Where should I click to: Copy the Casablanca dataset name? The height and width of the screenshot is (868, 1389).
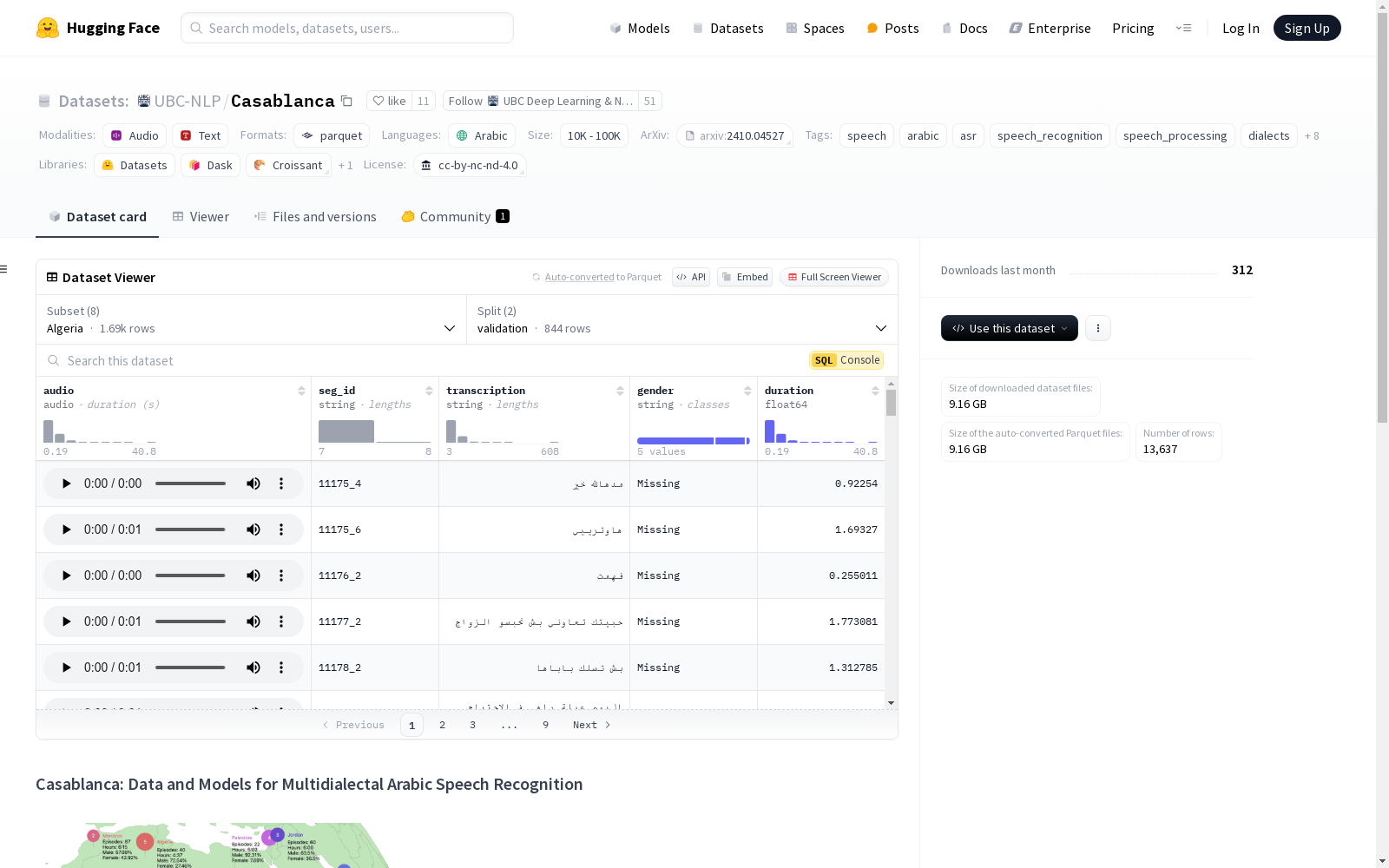coord(346,101)
